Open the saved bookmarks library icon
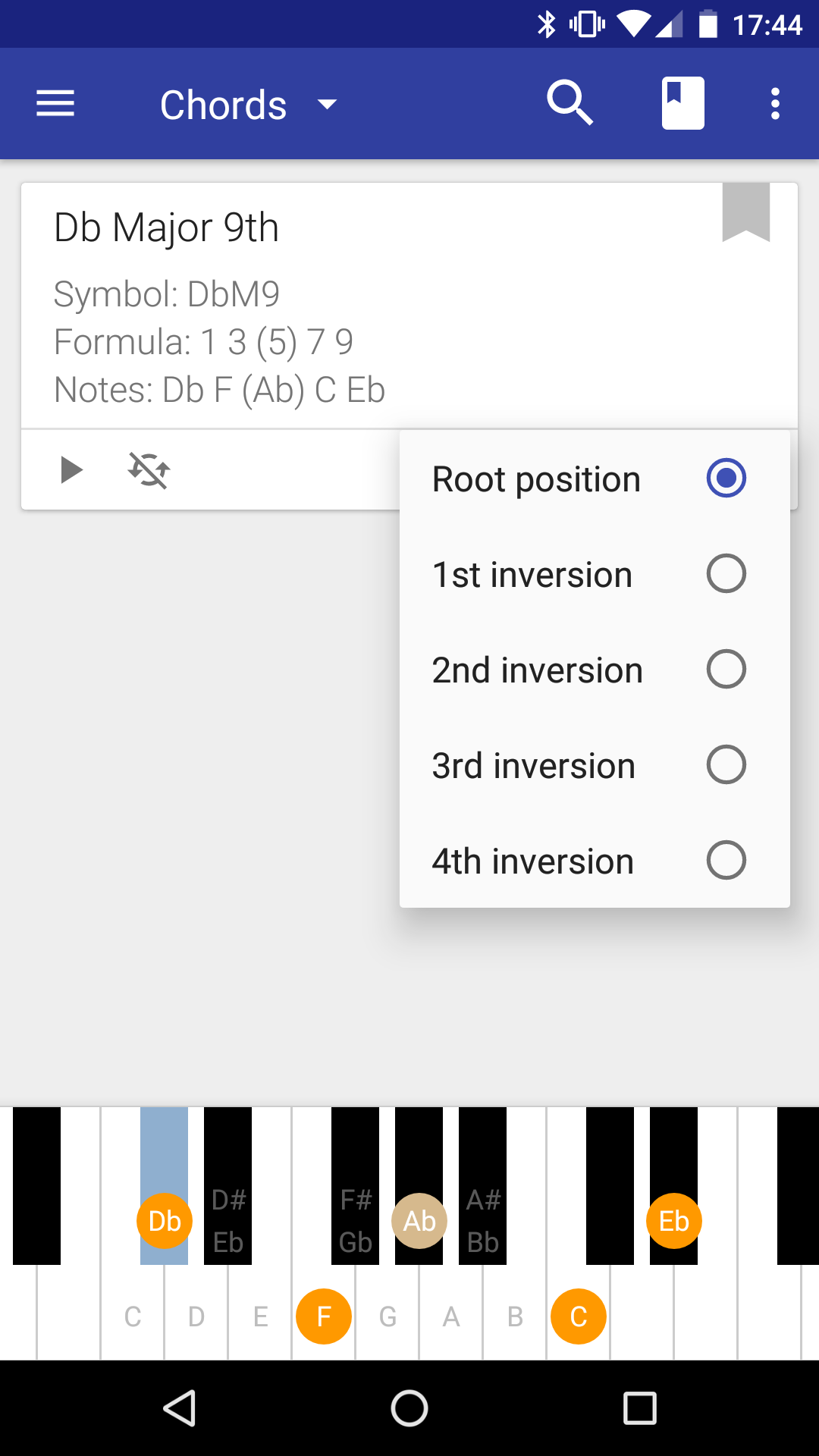Image resolution: width=819 pixels, height=1456 pixels. pos(682,103)
